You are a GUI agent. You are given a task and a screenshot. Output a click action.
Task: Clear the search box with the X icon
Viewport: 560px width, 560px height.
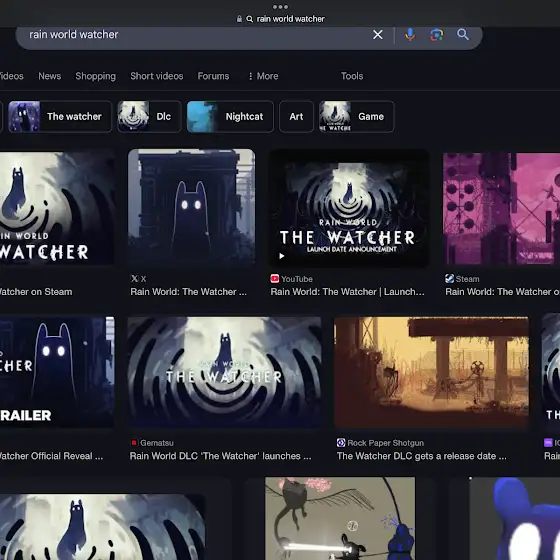[x=378, y=35]
